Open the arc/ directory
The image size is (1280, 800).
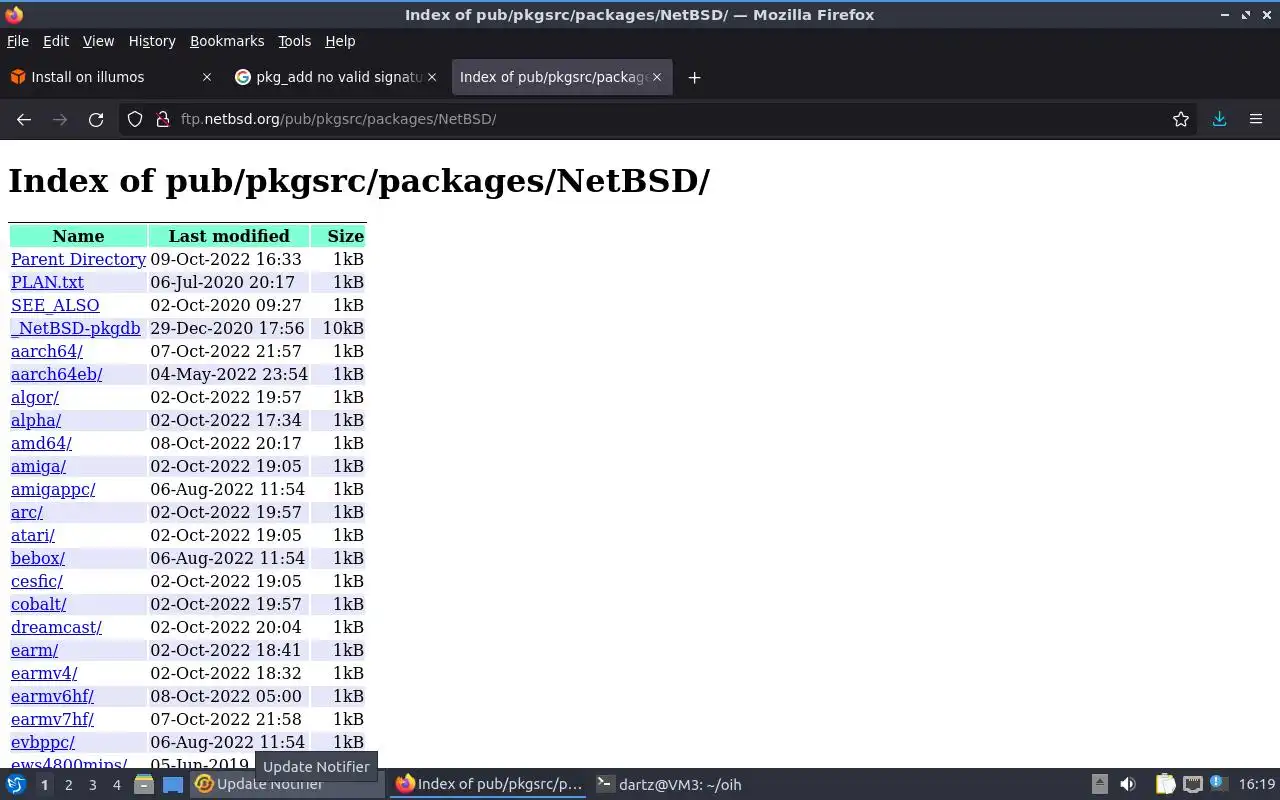(x=27, y=512)
